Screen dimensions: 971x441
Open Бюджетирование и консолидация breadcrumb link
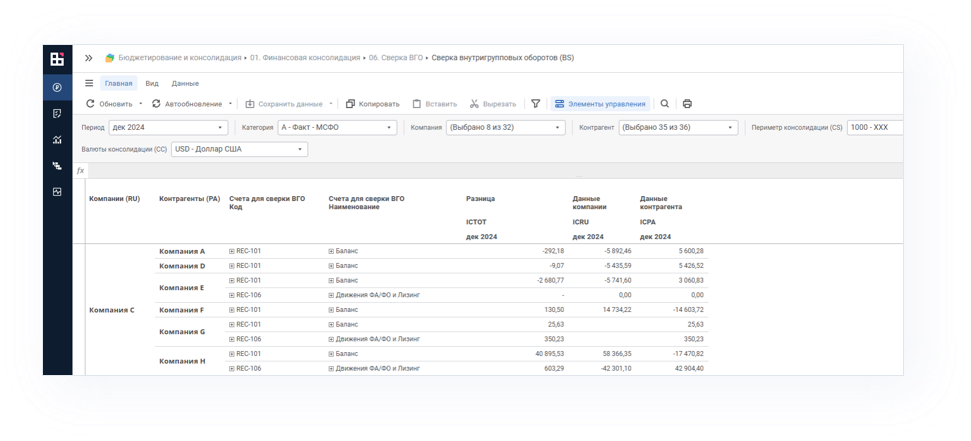click(180, 58)
